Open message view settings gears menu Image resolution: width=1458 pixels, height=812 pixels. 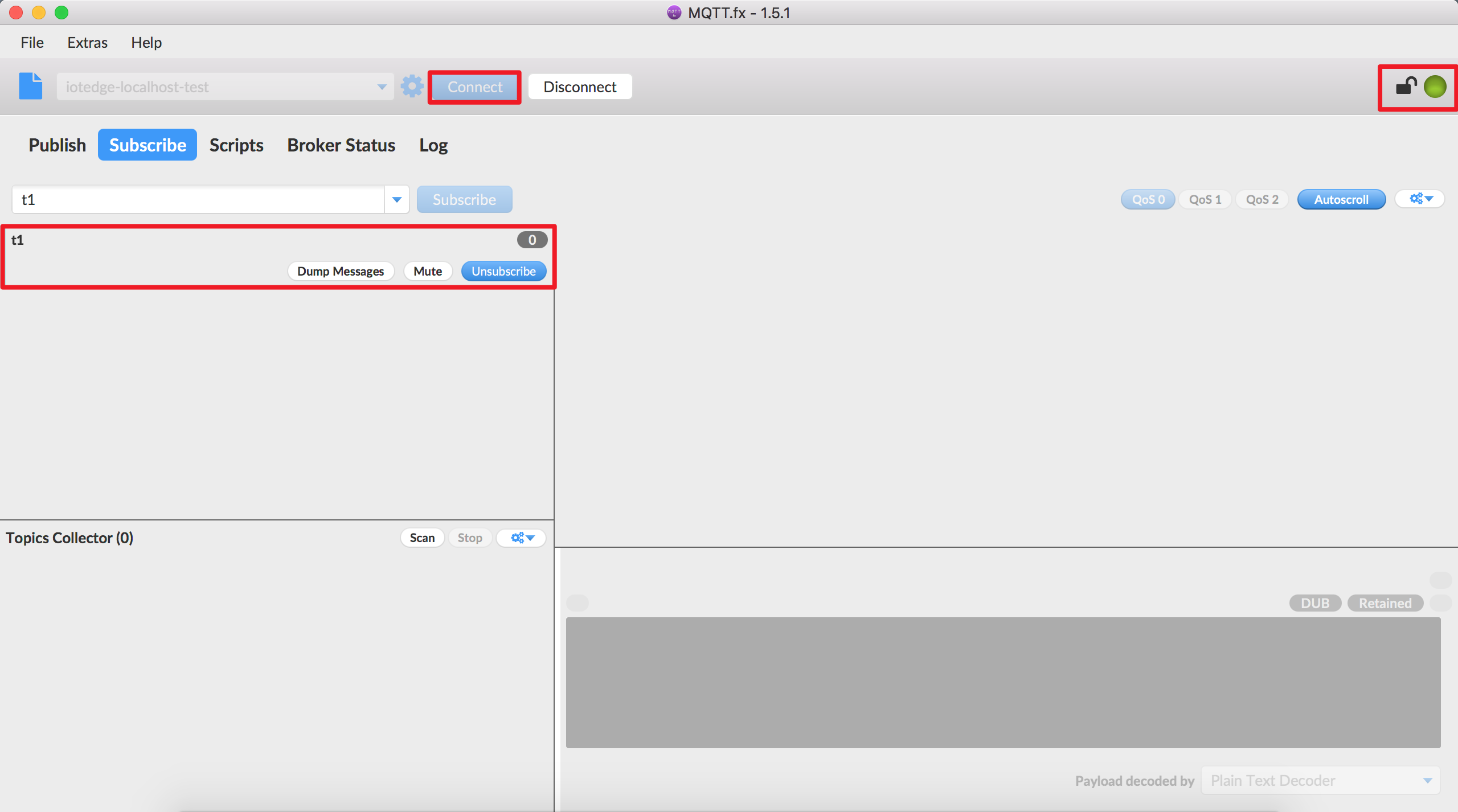tap(1420, 199)
